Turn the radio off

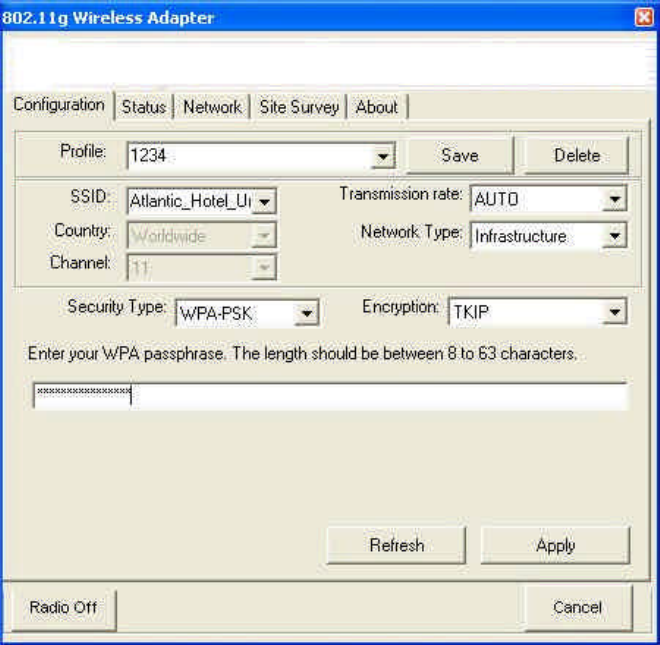[x=63, y=608]
